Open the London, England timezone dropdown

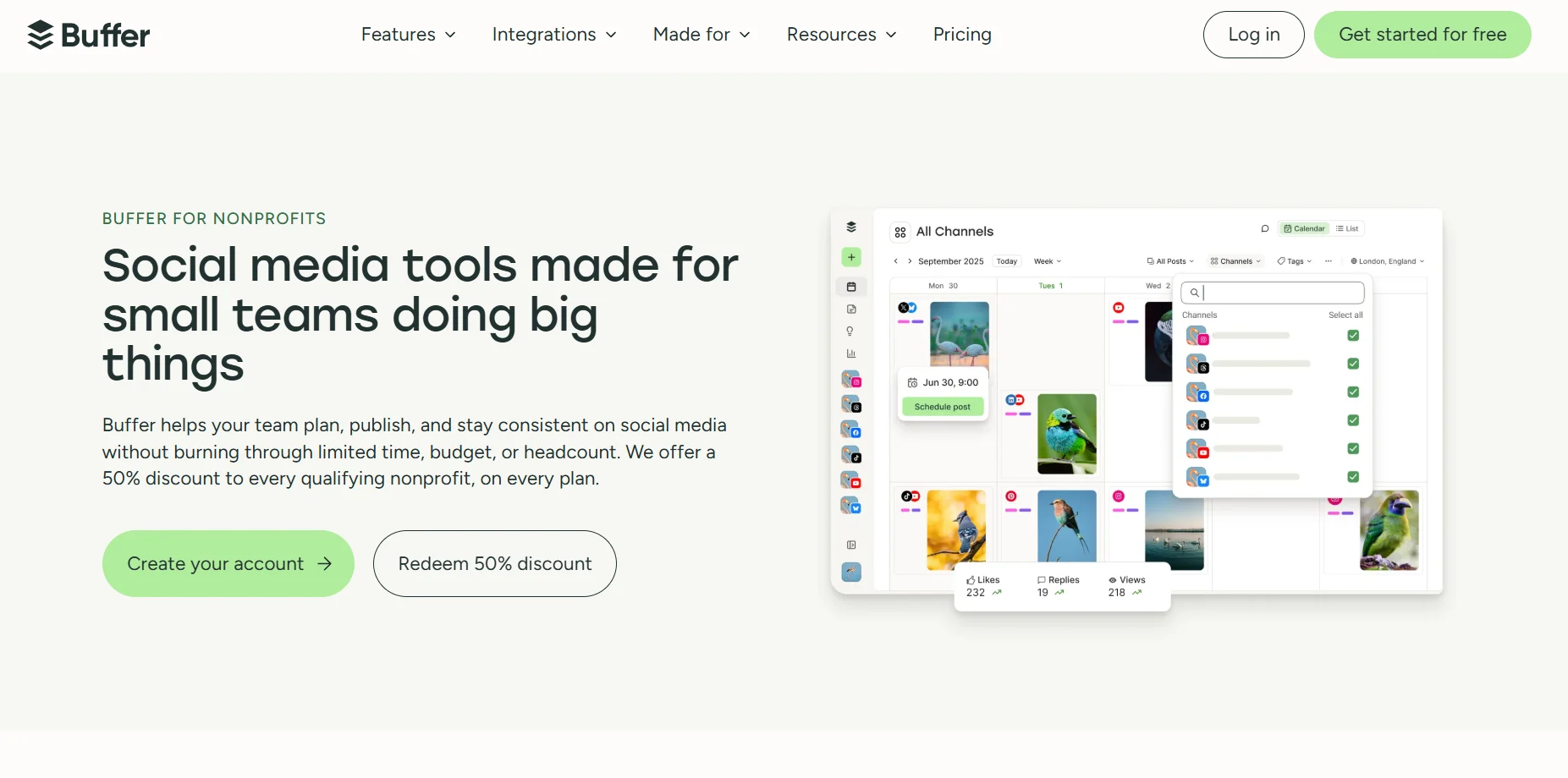pyautogui.click(x=1388, y=261)
